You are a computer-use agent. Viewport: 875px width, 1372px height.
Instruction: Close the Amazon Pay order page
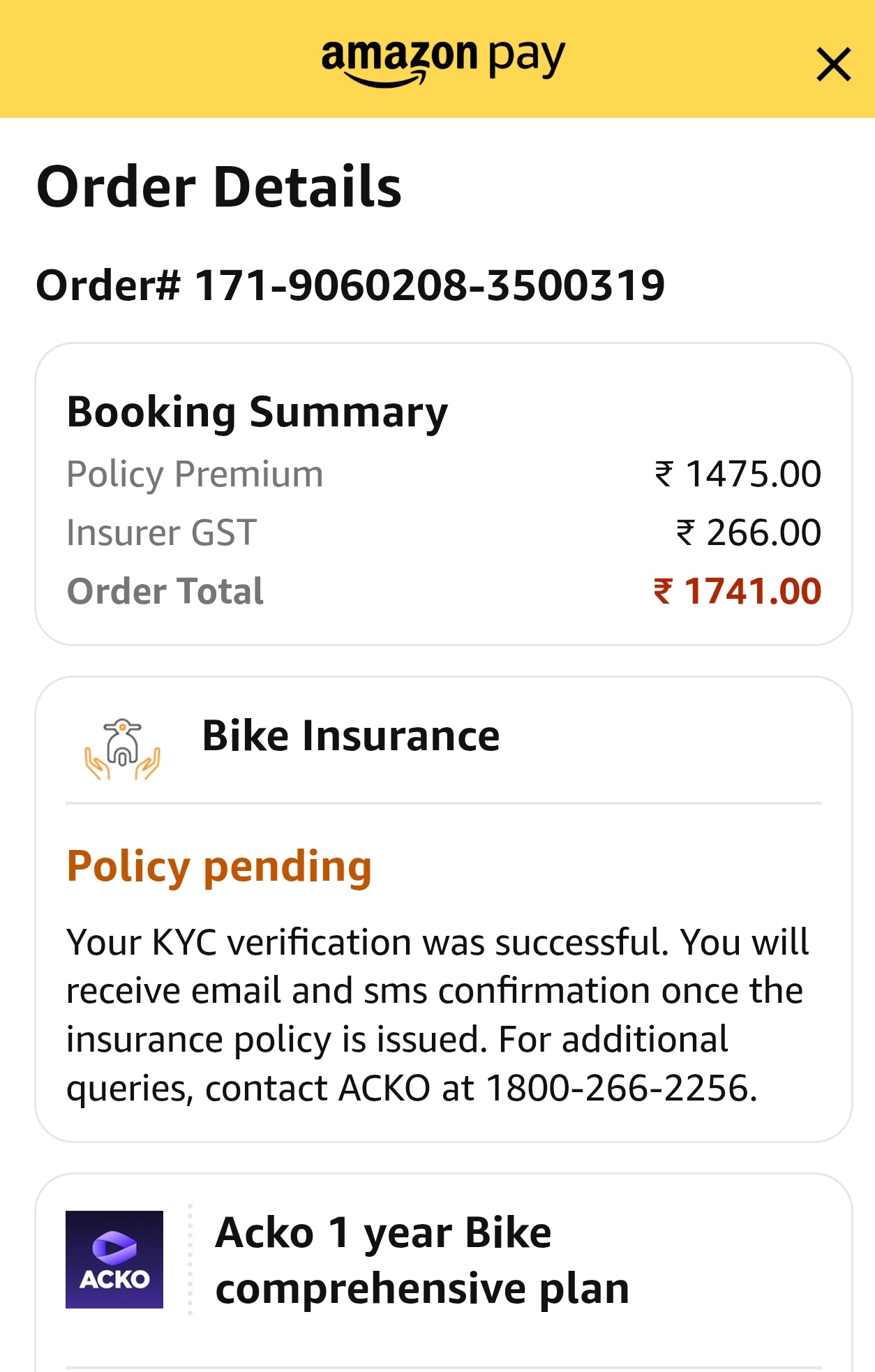coord(833,65)
